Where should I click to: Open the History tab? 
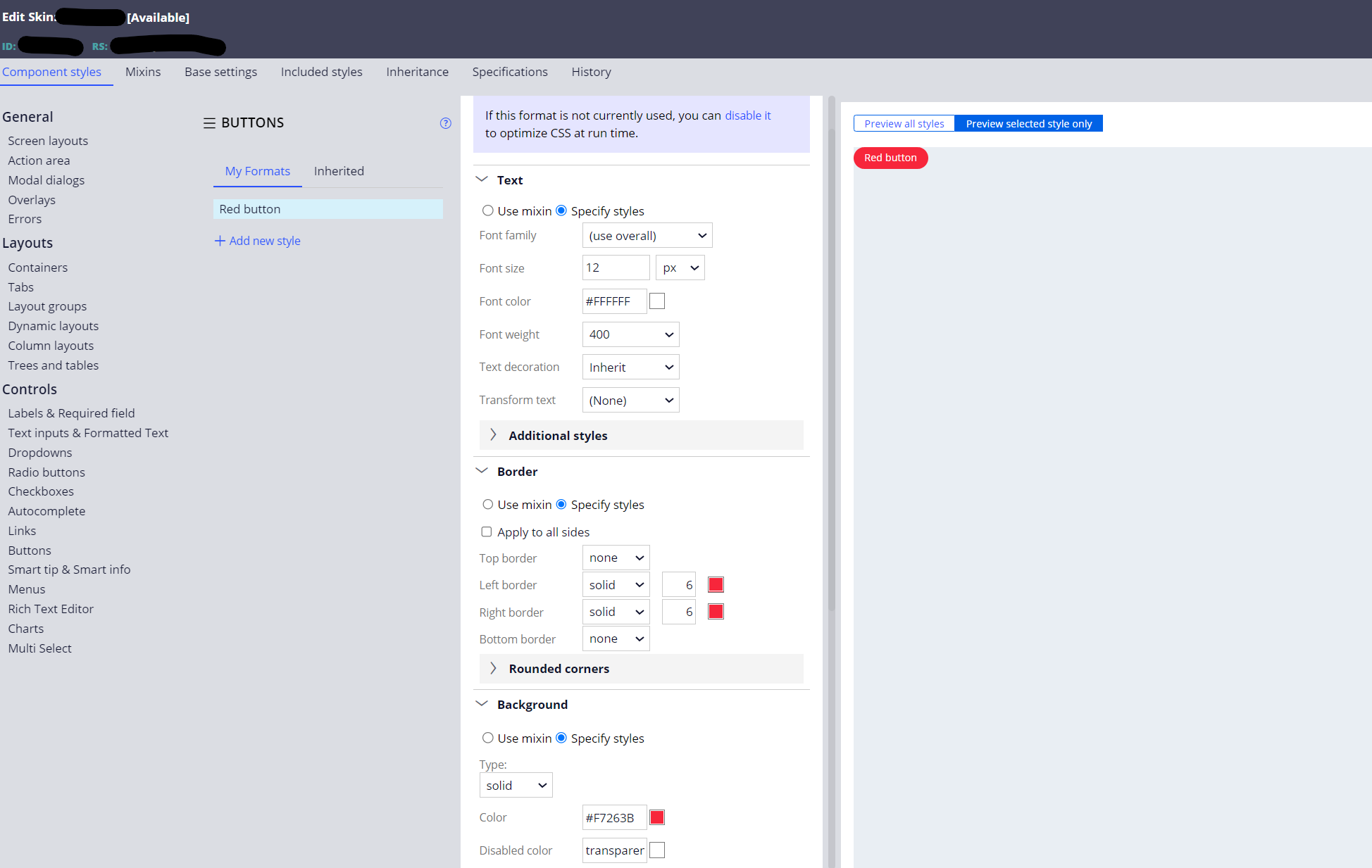tap(591, 72)
